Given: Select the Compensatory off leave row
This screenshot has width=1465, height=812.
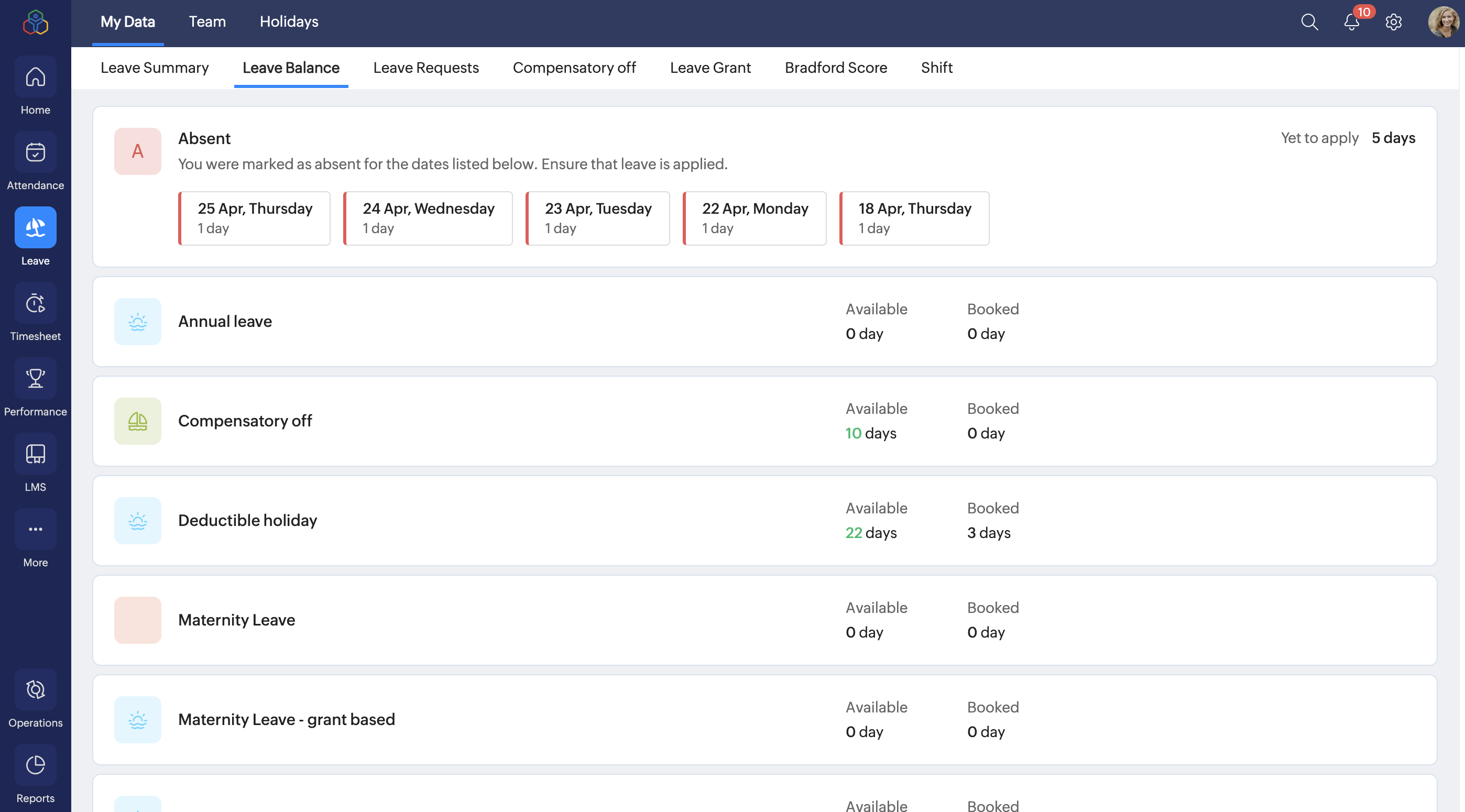Looking at the screenshot, I should [764, 421].
